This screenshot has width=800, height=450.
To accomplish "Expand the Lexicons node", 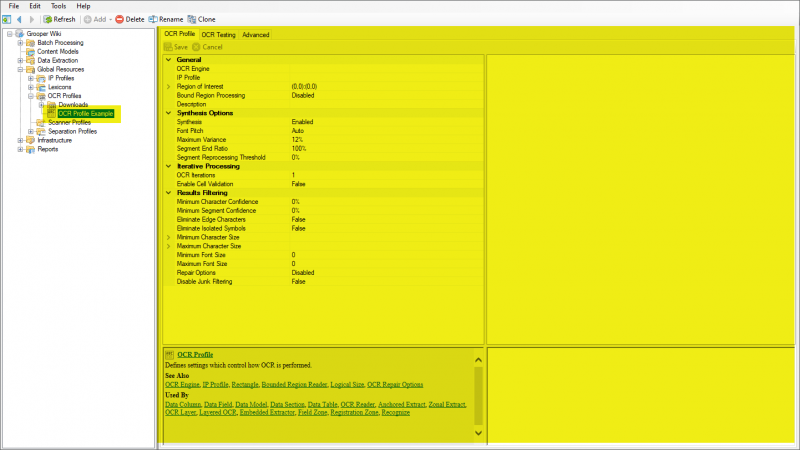I will (x=31, y=87).
